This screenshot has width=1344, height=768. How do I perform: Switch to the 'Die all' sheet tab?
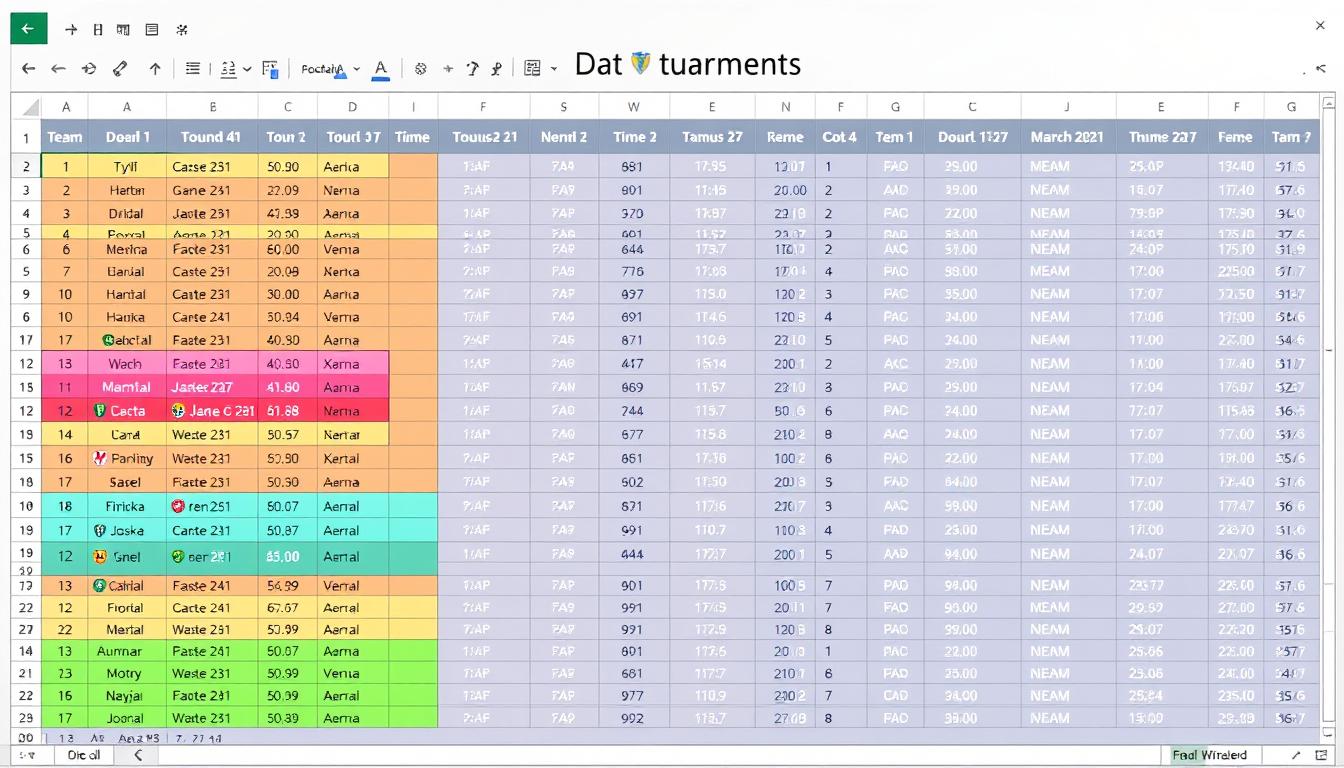pos(84,755)
